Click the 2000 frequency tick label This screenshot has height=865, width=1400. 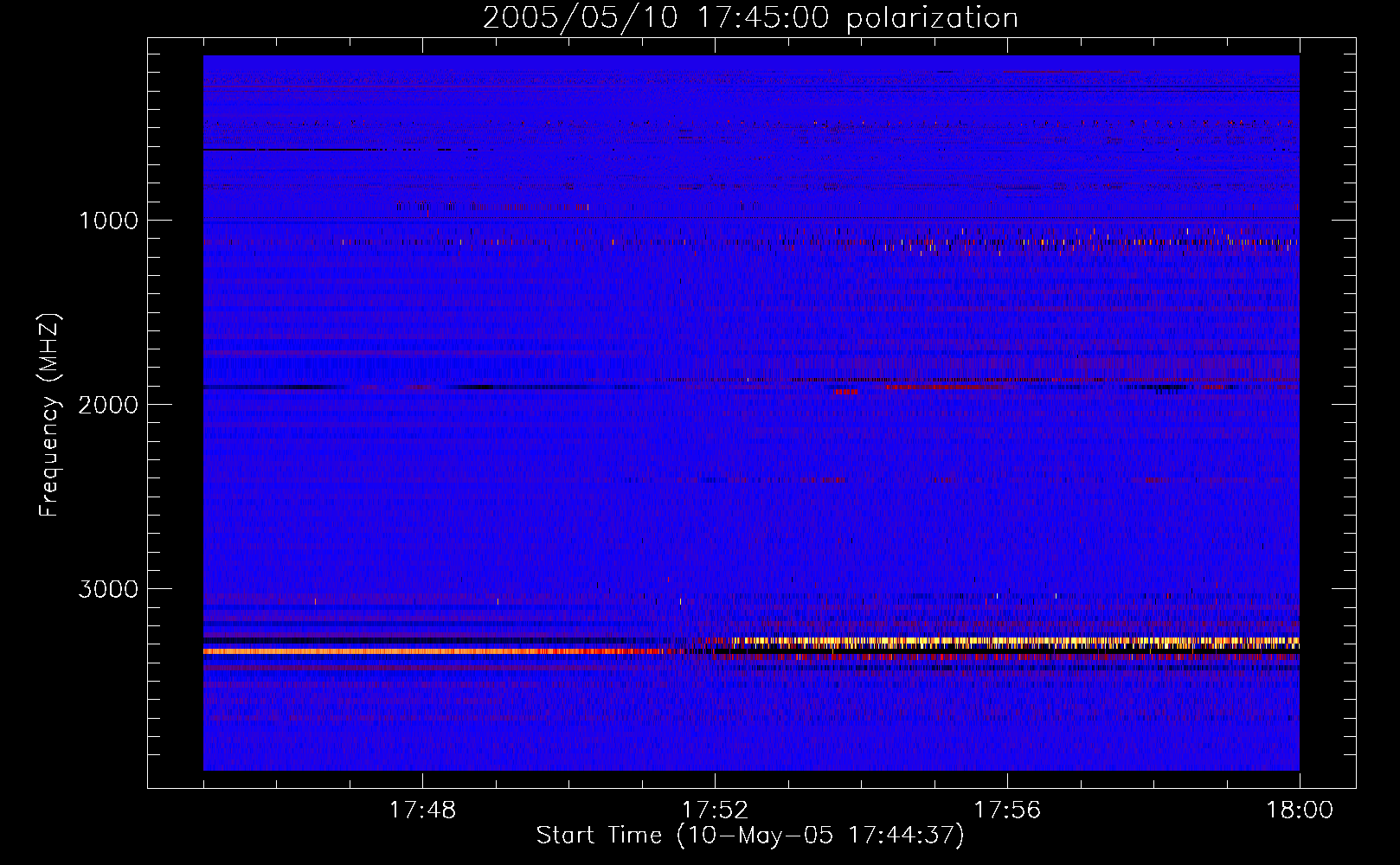click(108, 405)
